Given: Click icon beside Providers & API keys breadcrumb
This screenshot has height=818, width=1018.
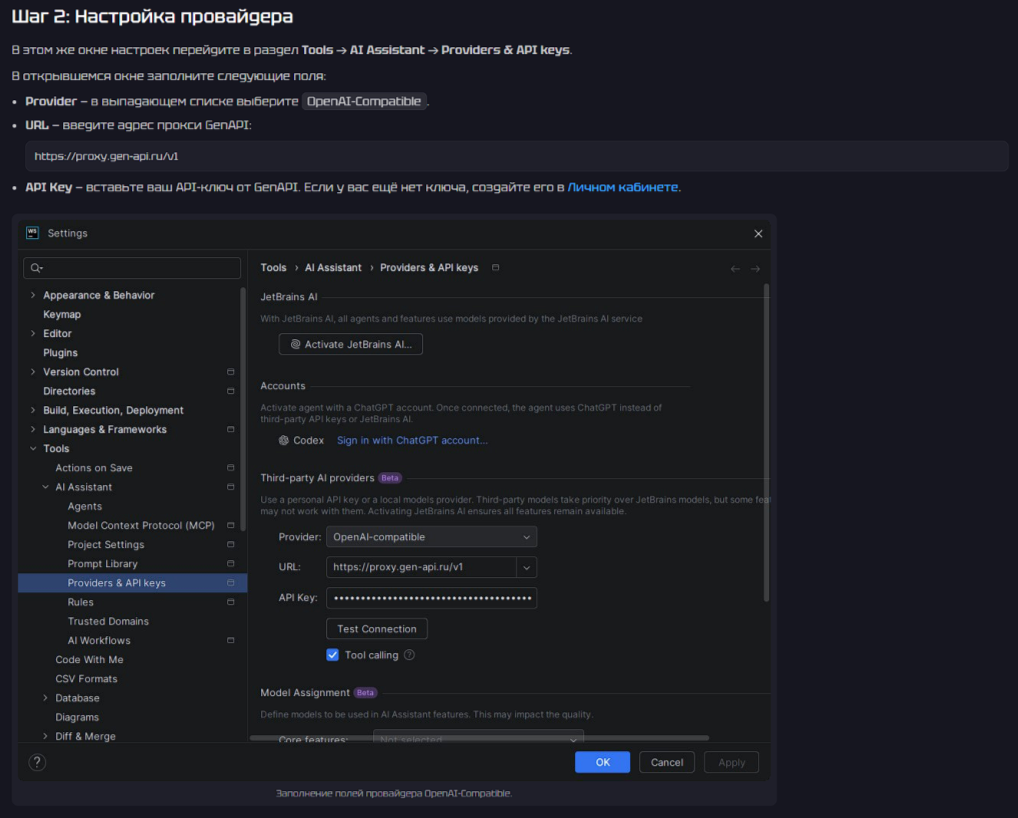Looking at the screenshot, I should point(496,268).
